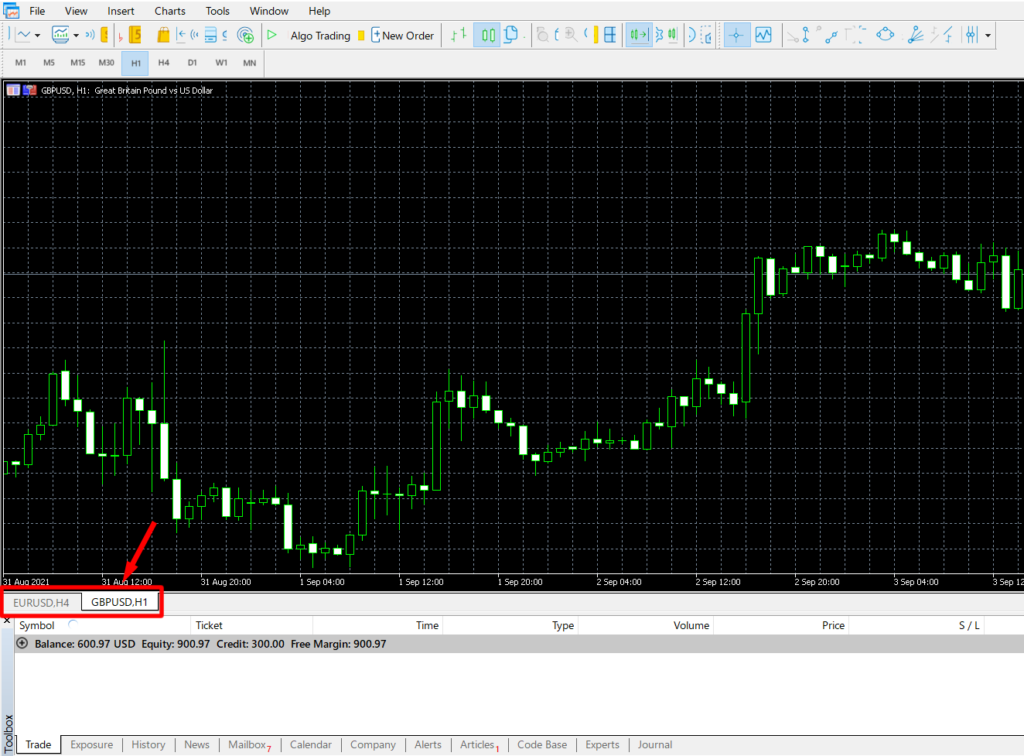Select the H4 timeframe button

164,63
